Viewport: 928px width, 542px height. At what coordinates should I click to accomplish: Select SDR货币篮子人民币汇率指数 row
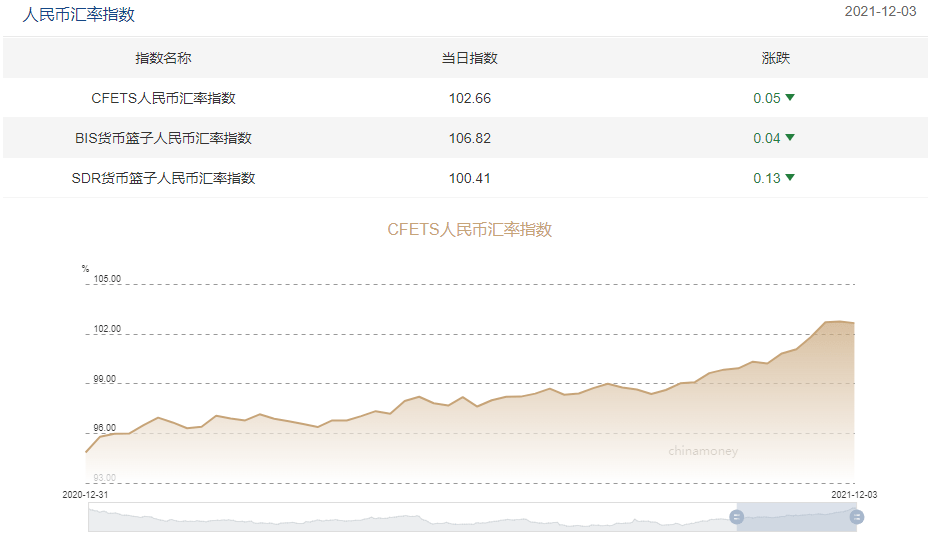464,178
